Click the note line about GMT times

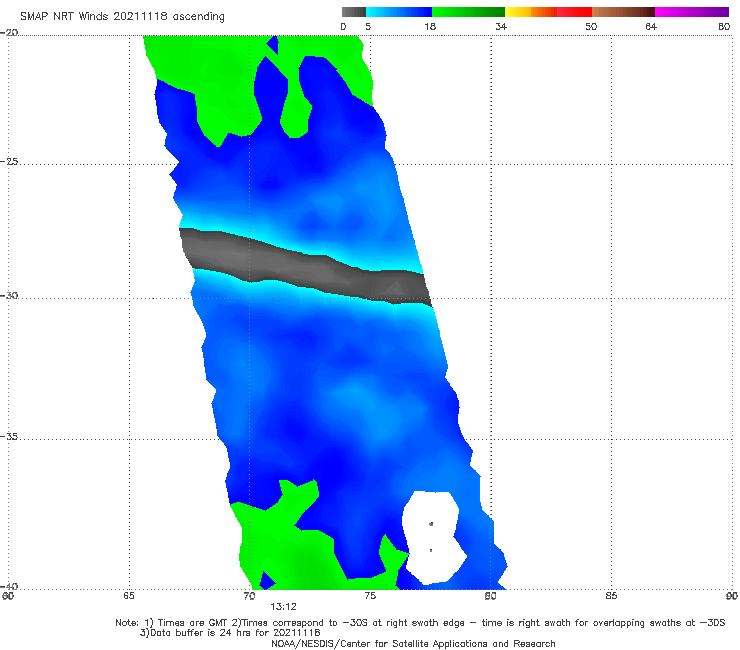point(420,623)
